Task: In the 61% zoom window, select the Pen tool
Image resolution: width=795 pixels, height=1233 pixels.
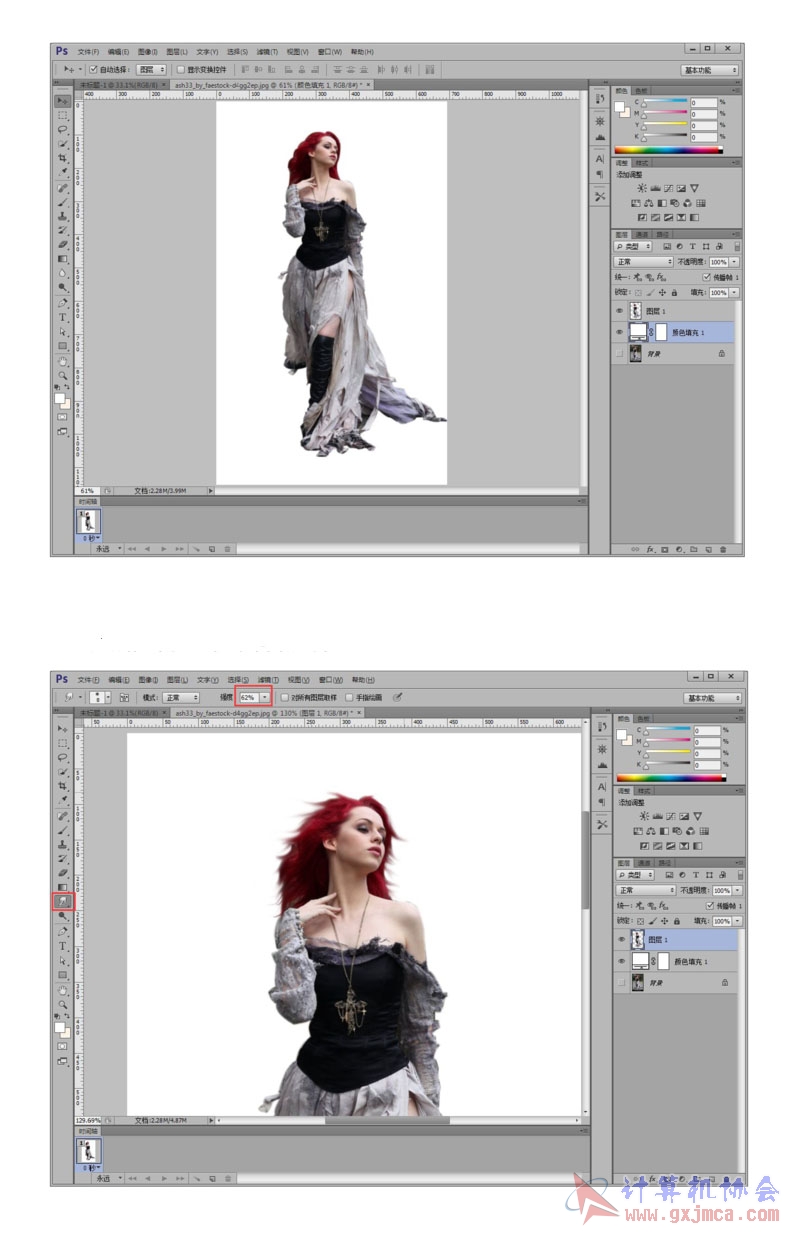Action: click(62, 302)
